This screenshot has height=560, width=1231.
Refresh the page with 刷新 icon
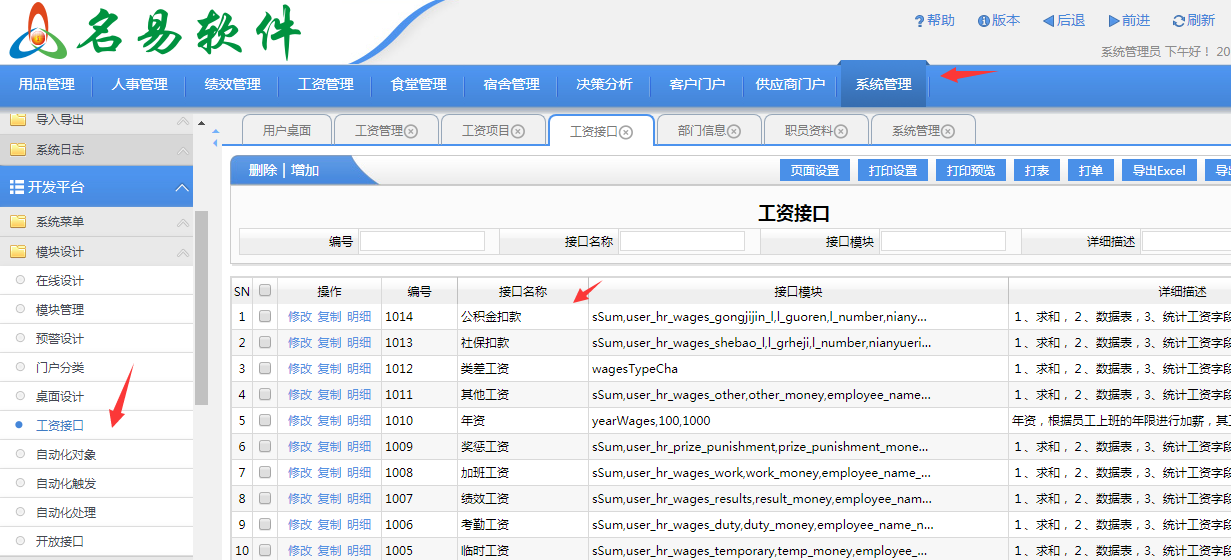point(1179,21)
